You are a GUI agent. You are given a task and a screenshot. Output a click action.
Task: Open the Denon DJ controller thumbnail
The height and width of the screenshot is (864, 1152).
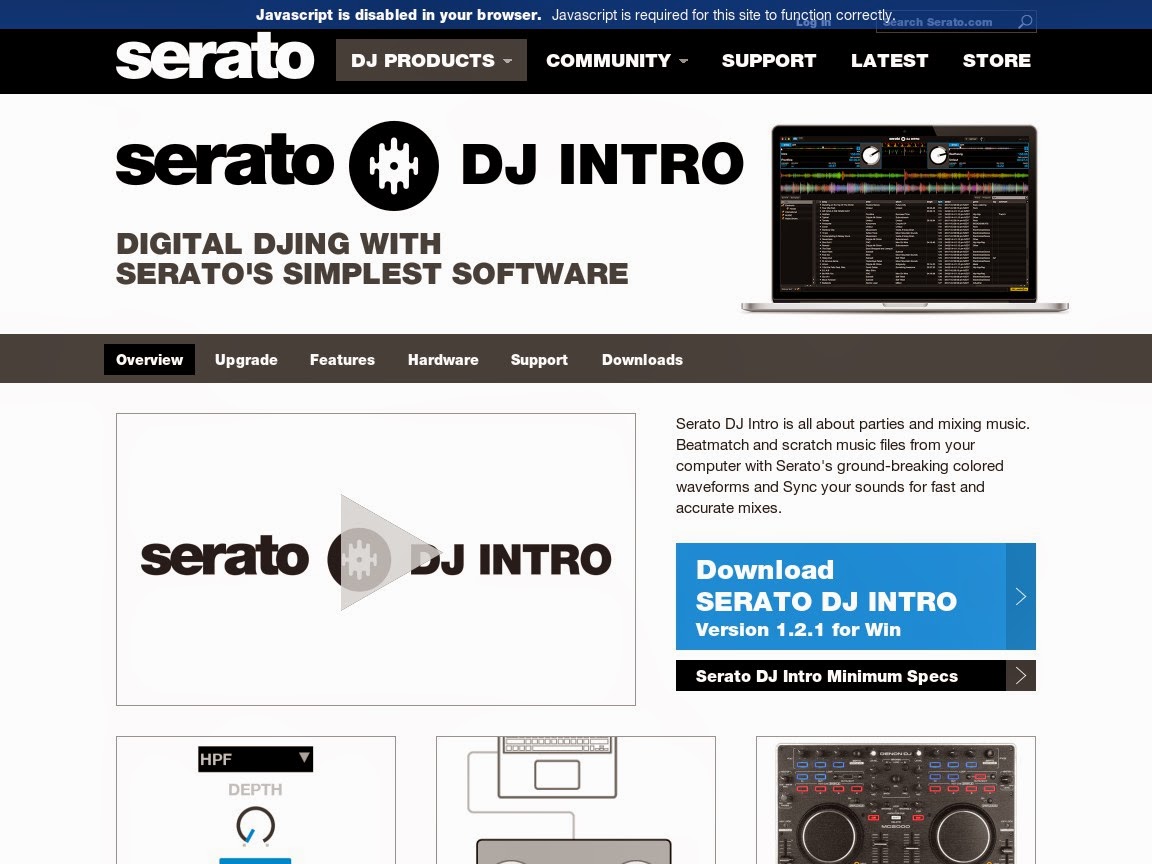pyautogui.click(x=896, y=800)
